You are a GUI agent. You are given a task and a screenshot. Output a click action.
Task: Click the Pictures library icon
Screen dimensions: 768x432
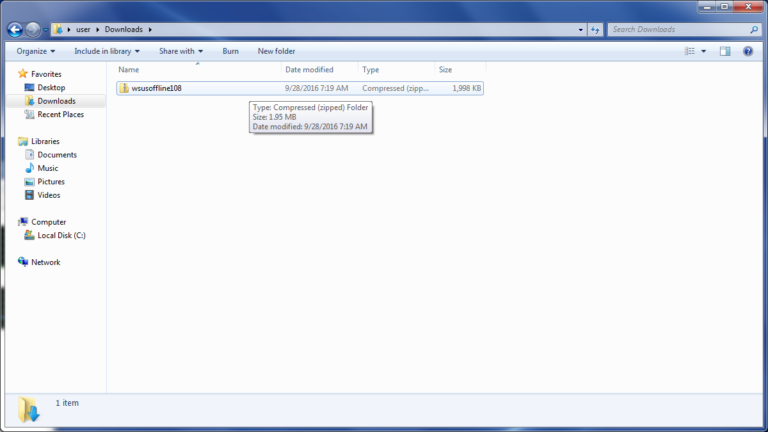[29, 181]
